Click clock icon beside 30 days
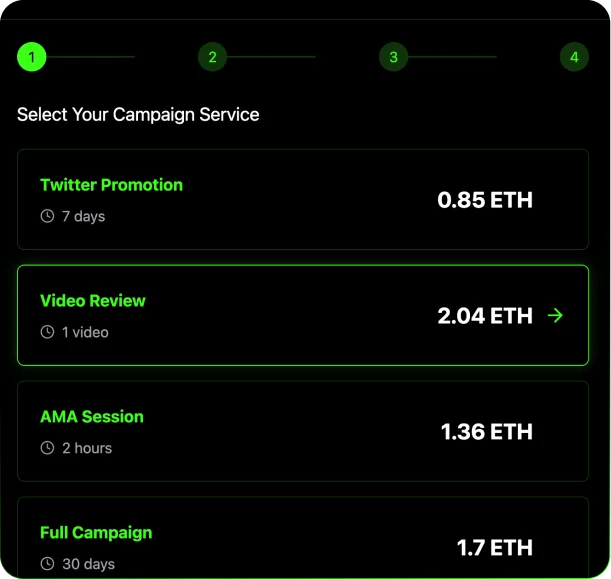Viewport: 611px width, 579px height. [x=47, y=564]
